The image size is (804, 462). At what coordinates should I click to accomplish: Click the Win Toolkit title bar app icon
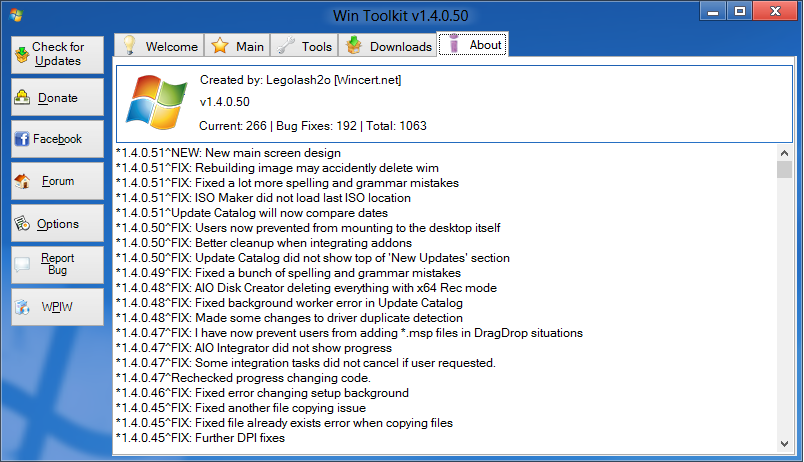(x=16, y=15)
